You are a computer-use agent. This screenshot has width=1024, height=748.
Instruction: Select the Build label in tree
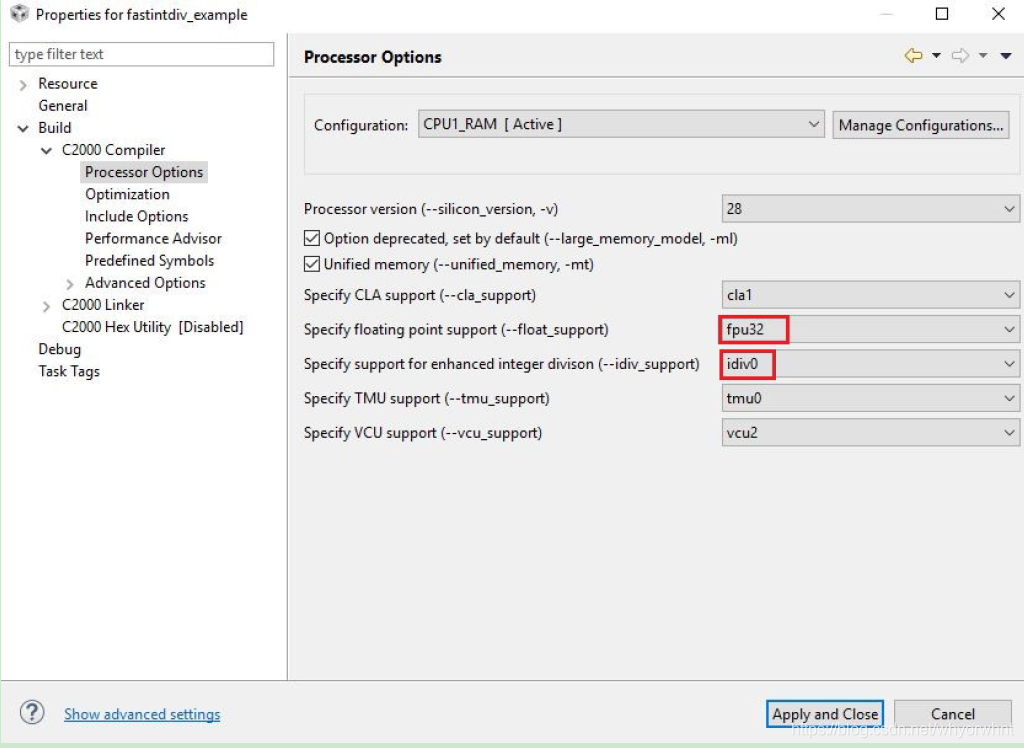tap(55, 128)
